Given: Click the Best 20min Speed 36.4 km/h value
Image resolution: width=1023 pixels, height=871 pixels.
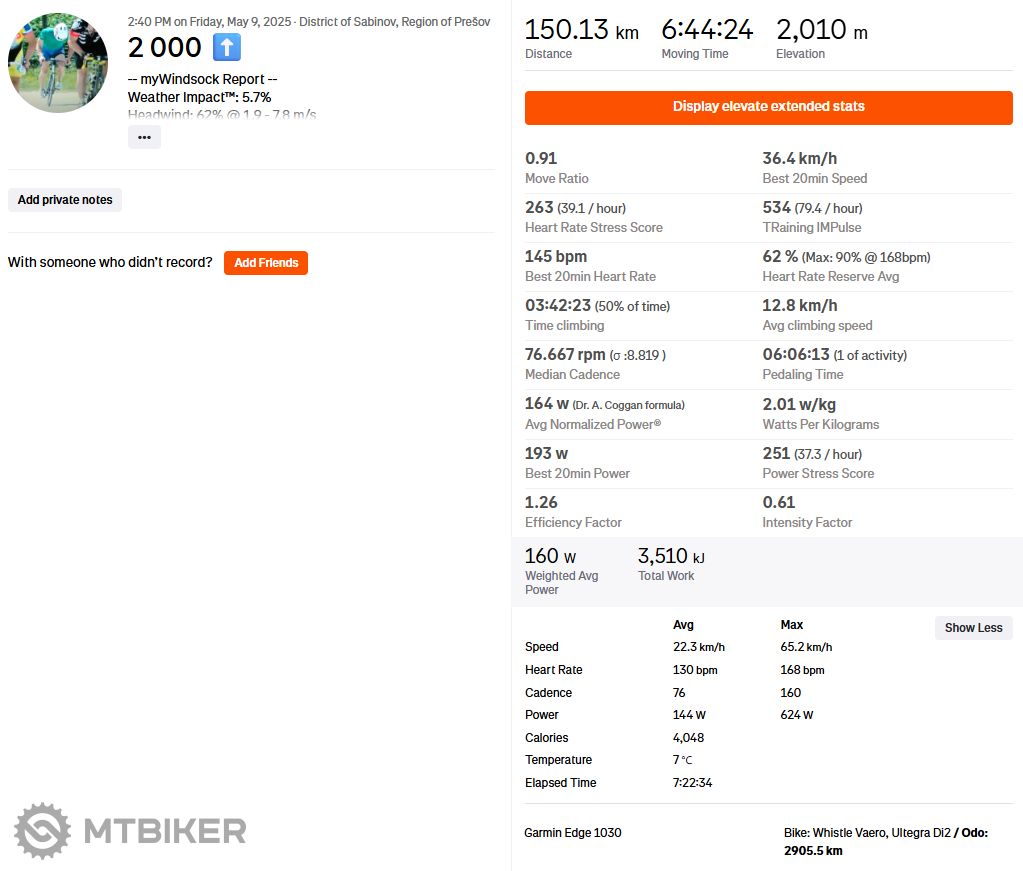Looking at the screenshot, I should point(799,158).
